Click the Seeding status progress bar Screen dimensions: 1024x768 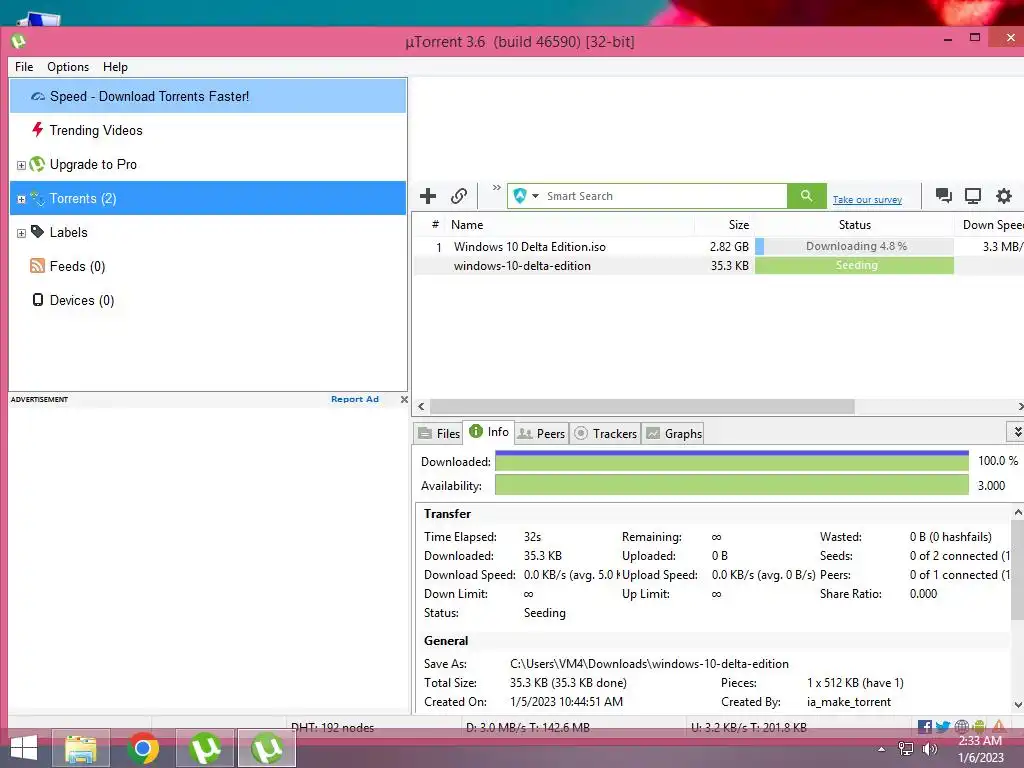pos(854,265)
